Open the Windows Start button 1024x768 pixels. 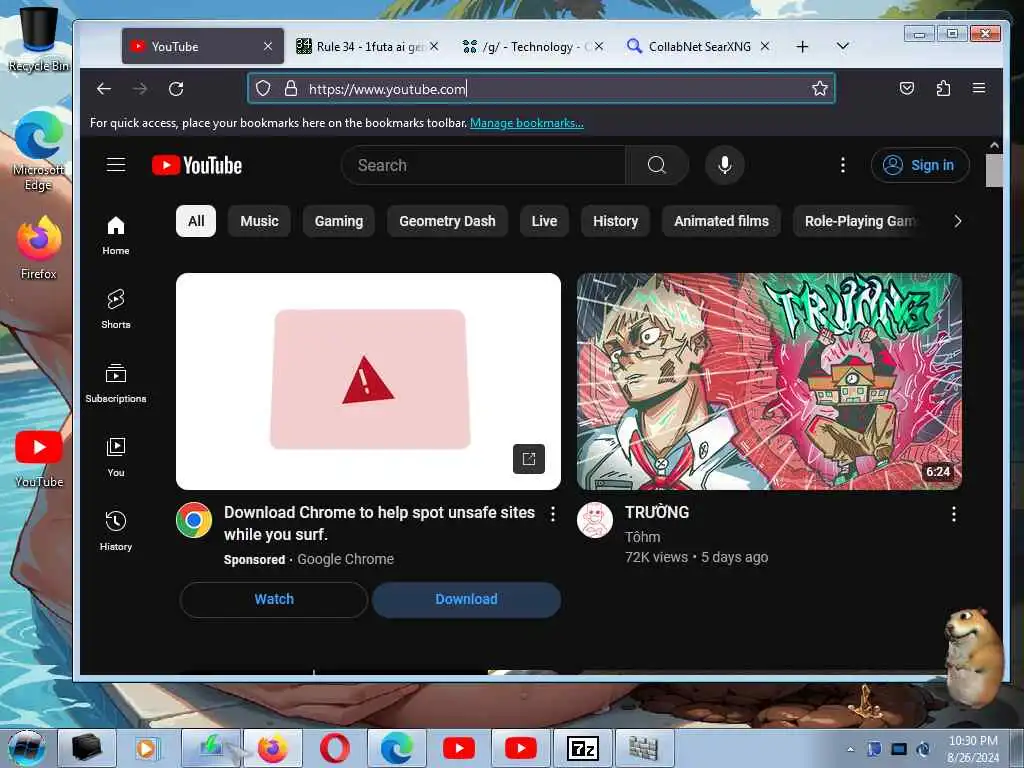[27, 748]
